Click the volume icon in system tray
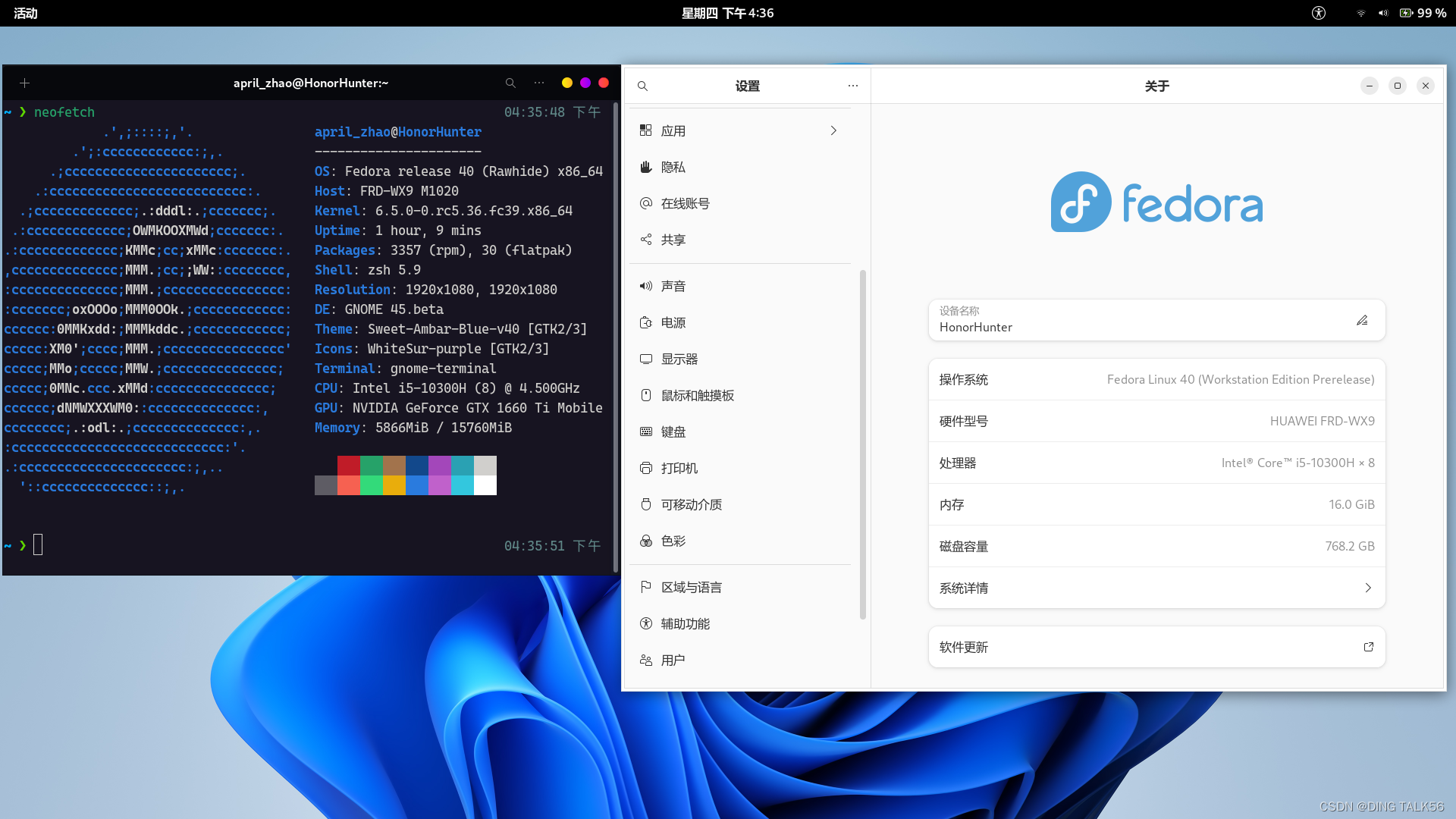 [1383, 13]
